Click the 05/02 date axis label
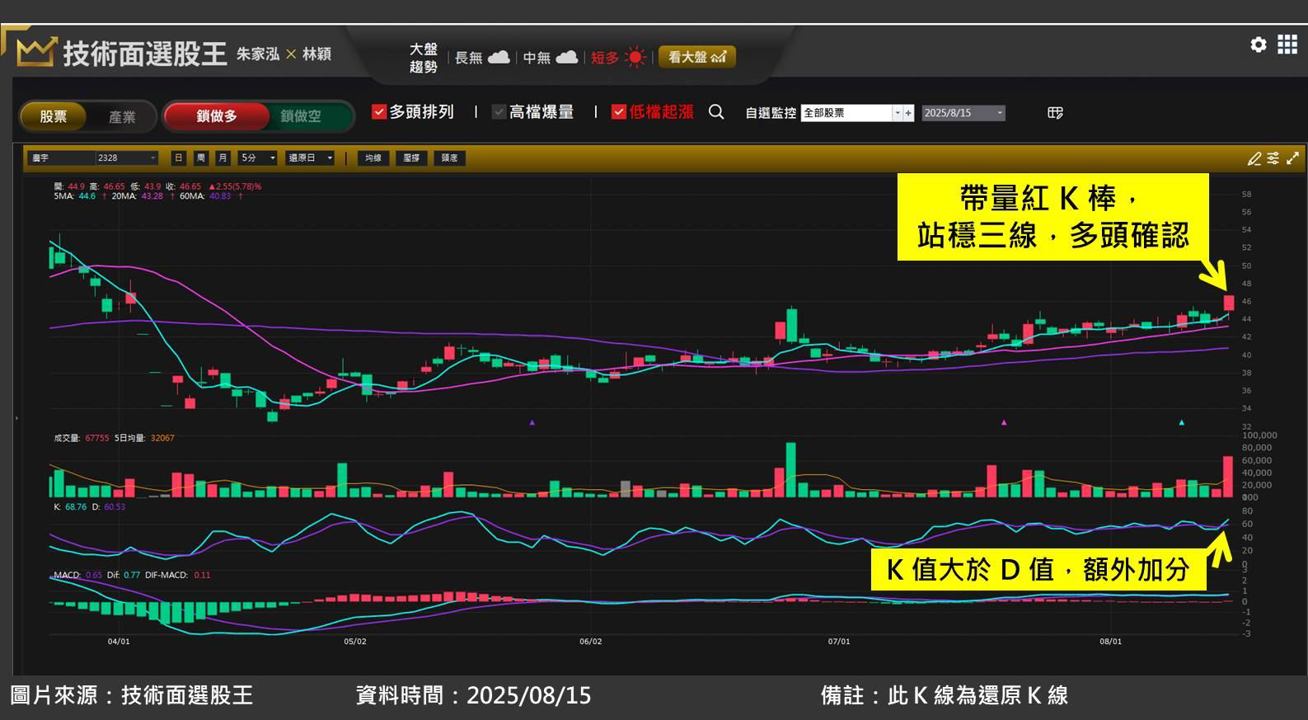Image resolution: width=1308 pixels, height=720 pixels. click(x=355, y=642)
